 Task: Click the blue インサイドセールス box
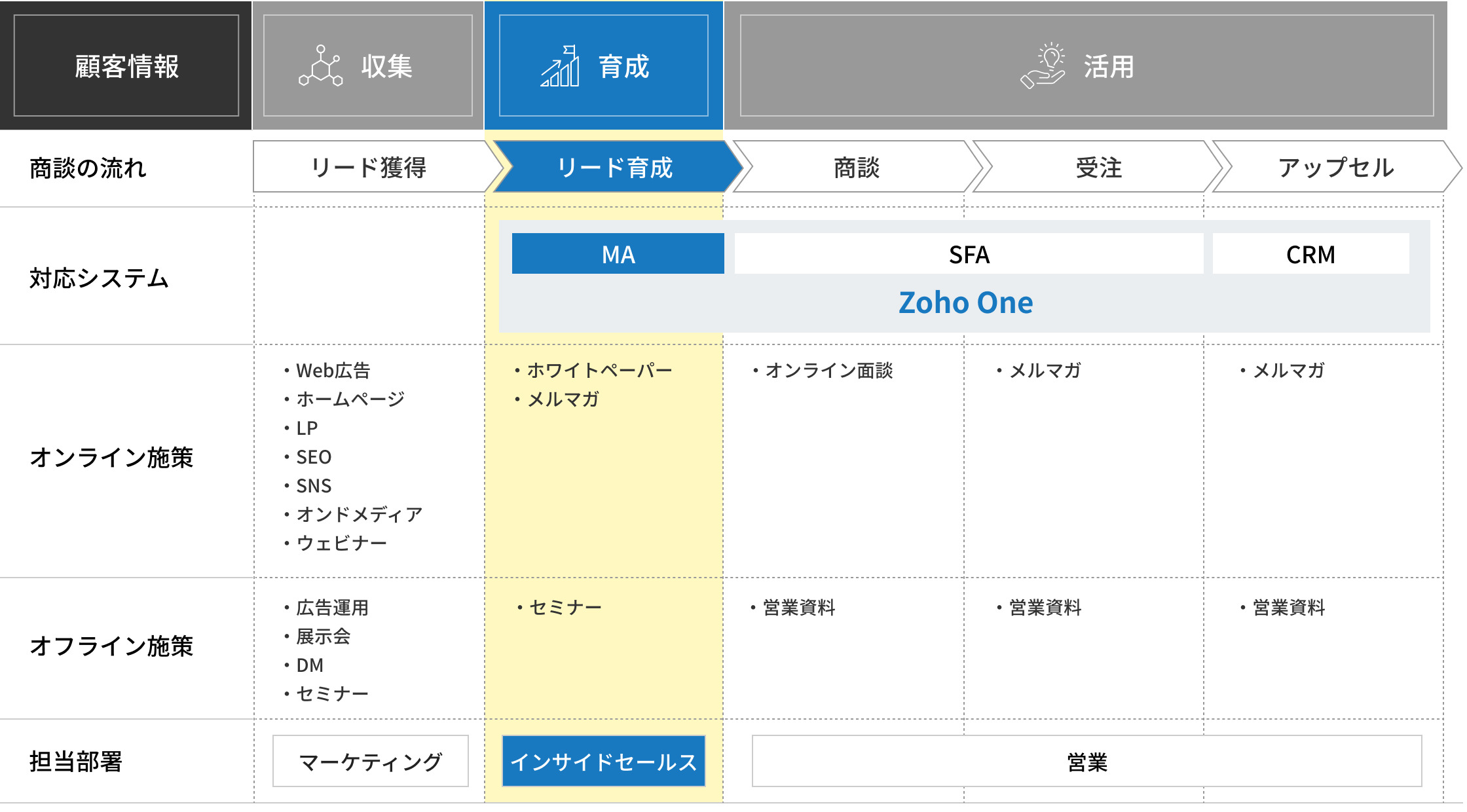603,761
